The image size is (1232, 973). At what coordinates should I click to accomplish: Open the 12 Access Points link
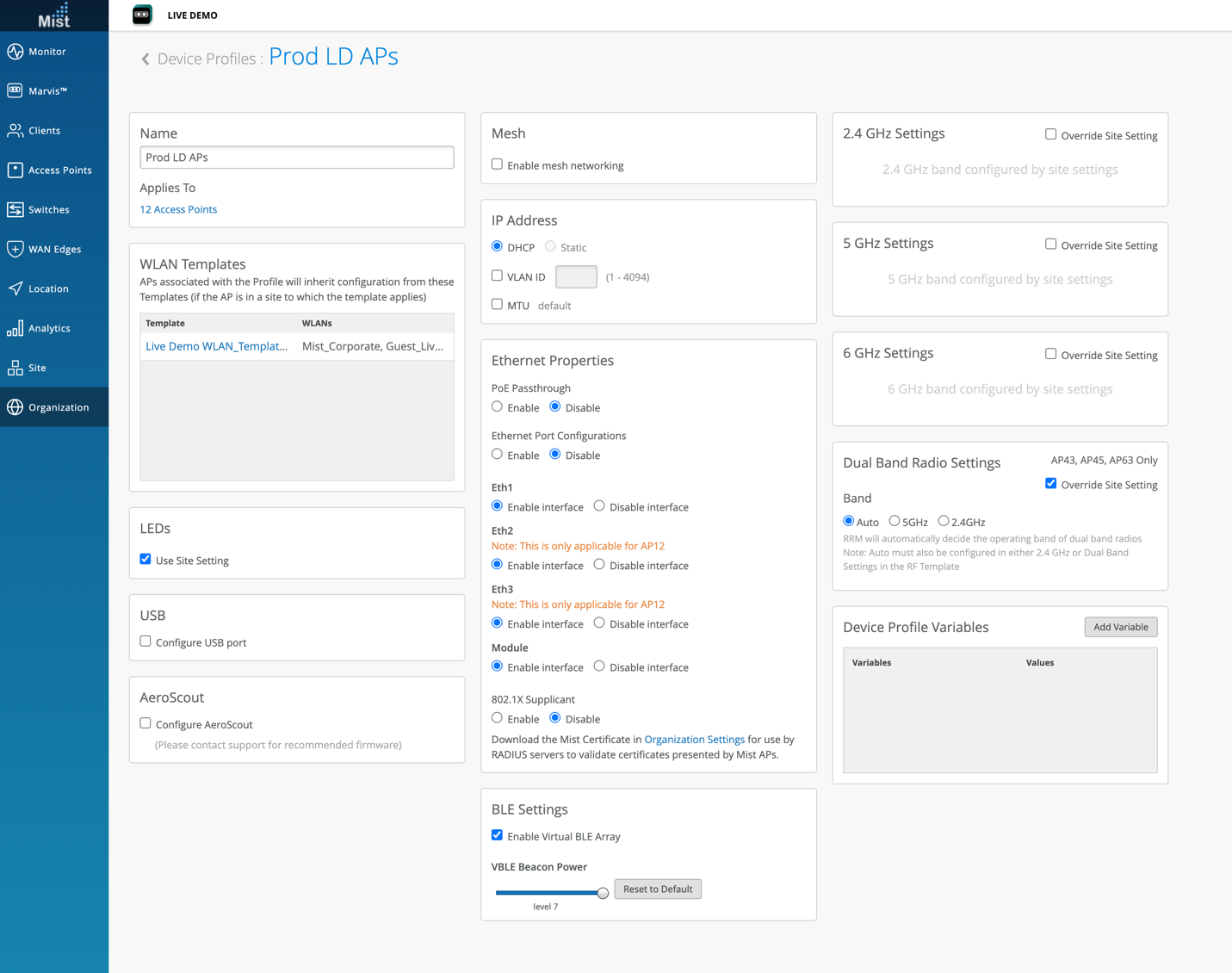(x=178, y=209)
